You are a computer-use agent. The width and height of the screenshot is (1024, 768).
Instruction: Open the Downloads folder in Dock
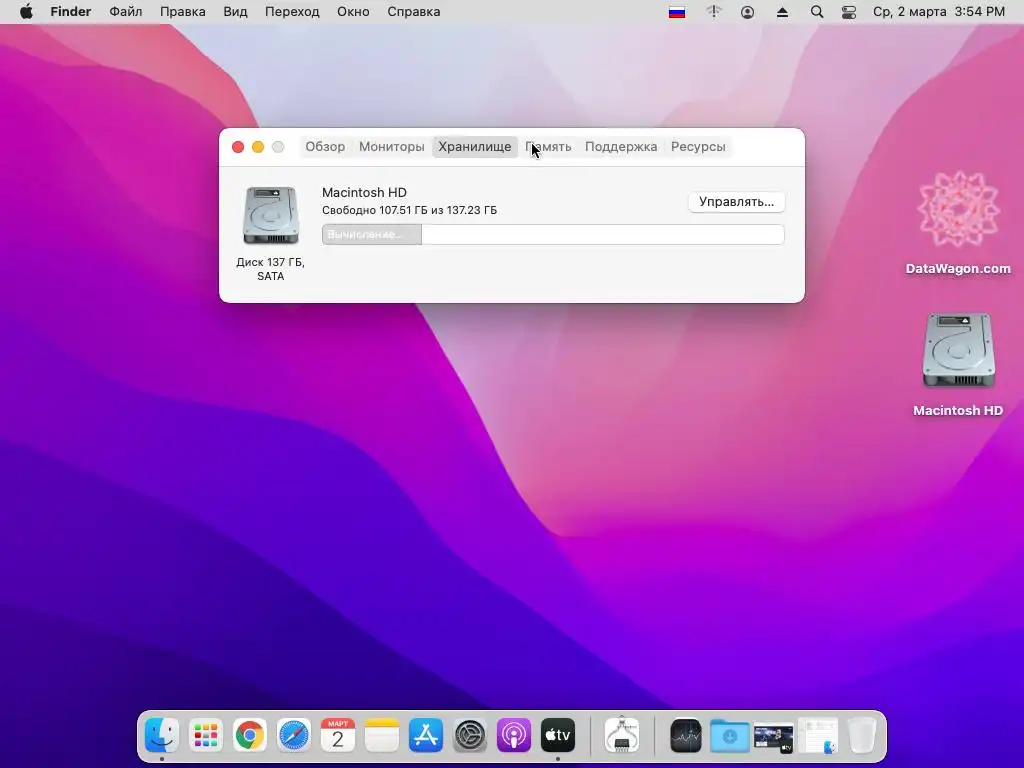[x=729, y=735]
